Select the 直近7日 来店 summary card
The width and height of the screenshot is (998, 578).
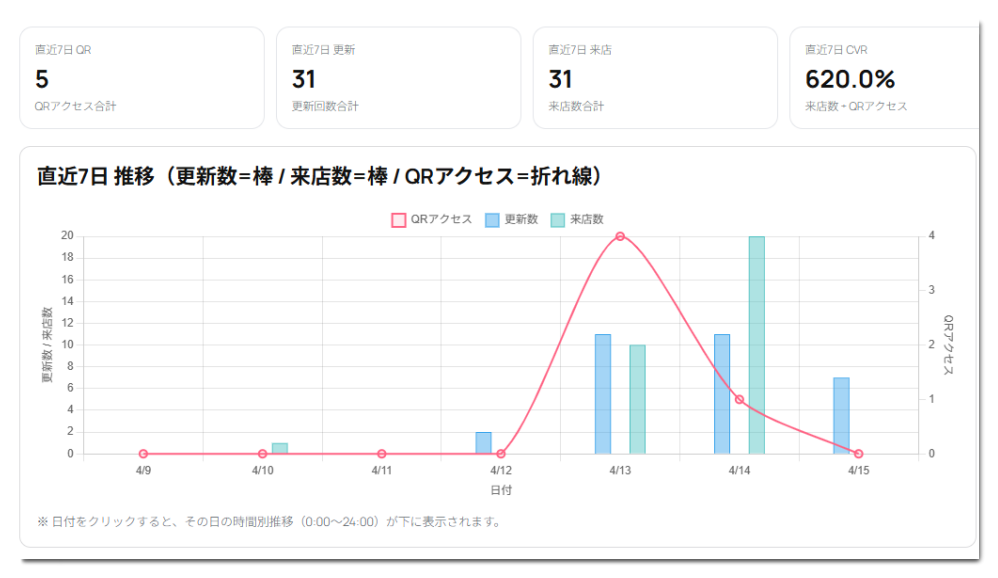click(655, 78)
